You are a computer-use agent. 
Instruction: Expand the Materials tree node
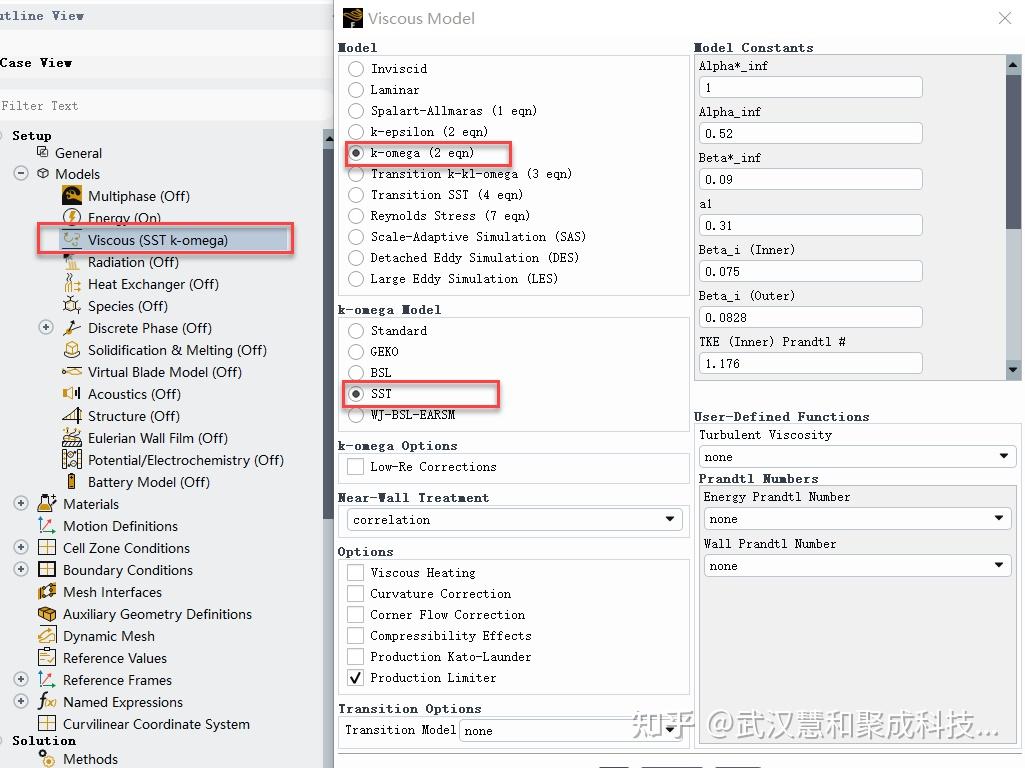click(21, 503)
